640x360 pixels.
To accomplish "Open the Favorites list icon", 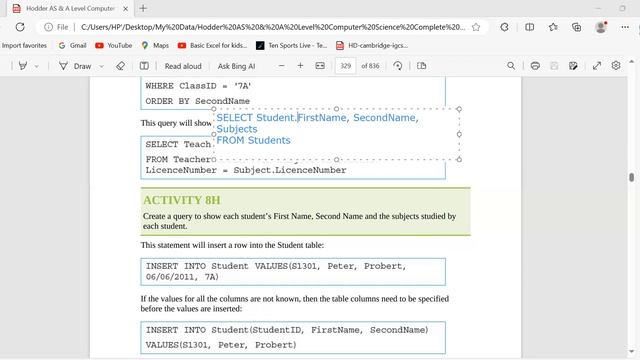I will tap(553, 27).
